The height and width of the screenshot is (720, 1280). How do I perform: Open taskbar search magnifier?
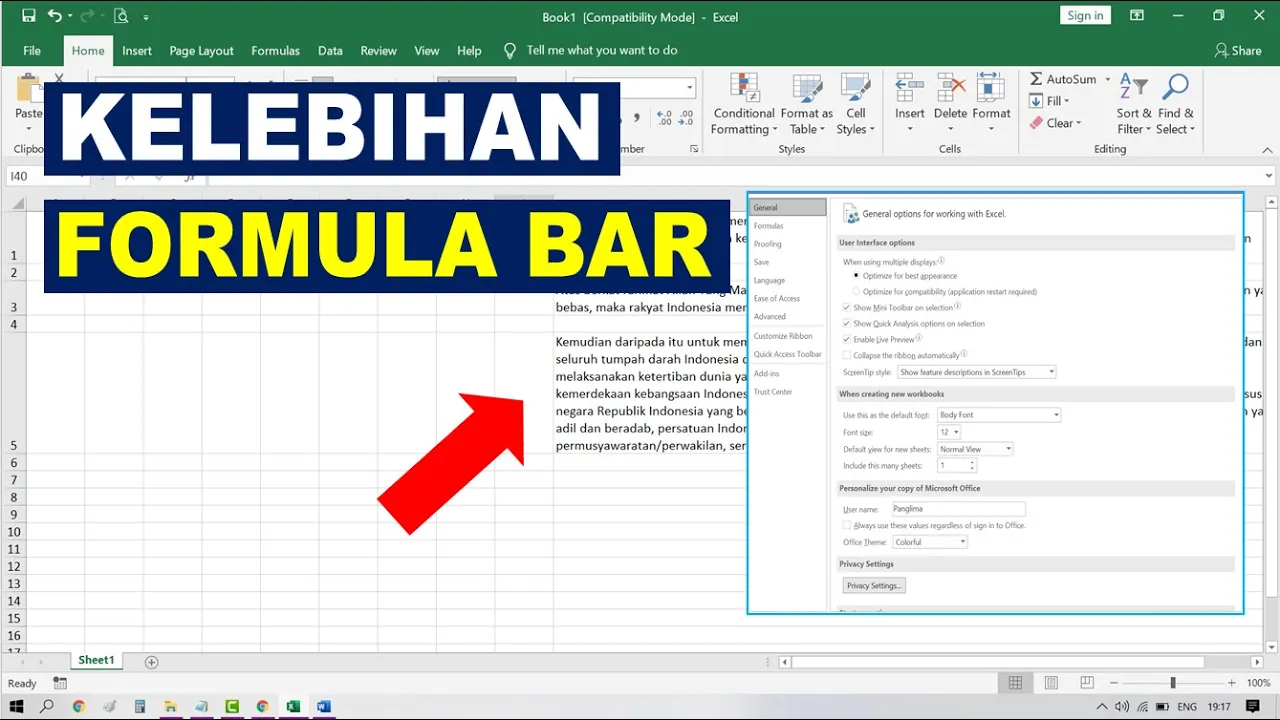pos(47,706)
